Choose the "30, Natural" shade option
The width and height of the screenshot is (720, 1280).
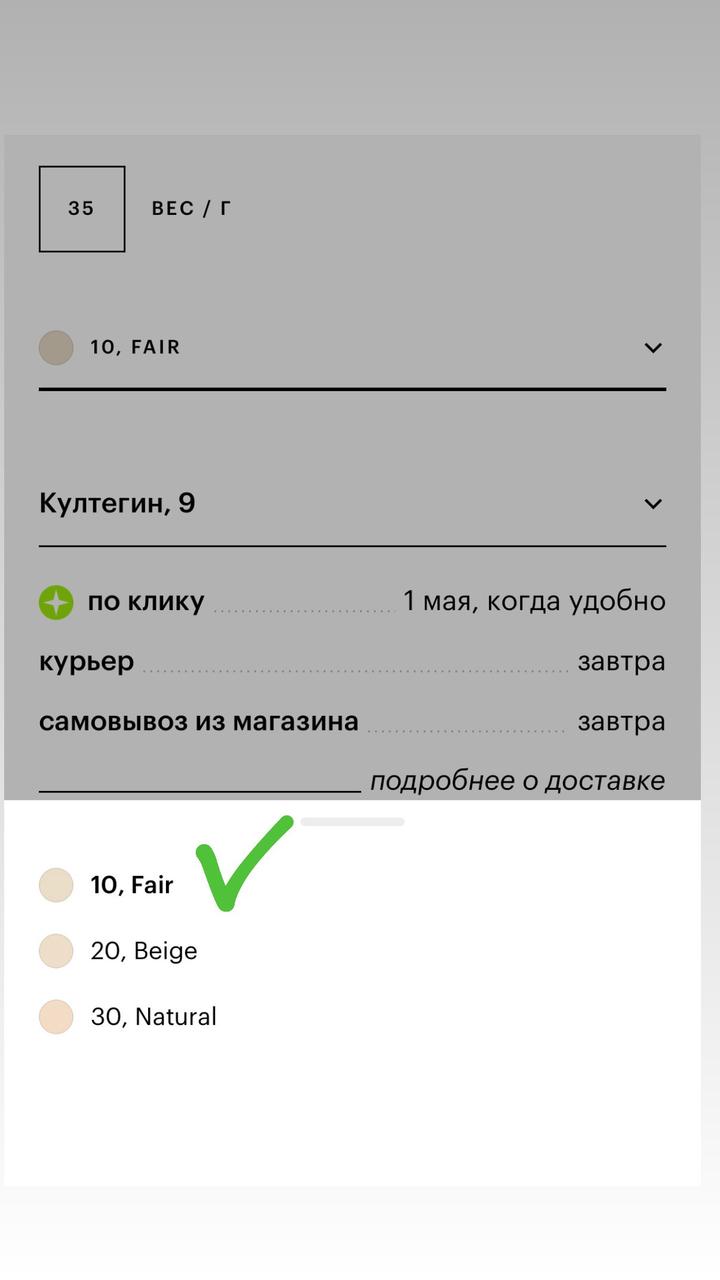coord(153,1017)
